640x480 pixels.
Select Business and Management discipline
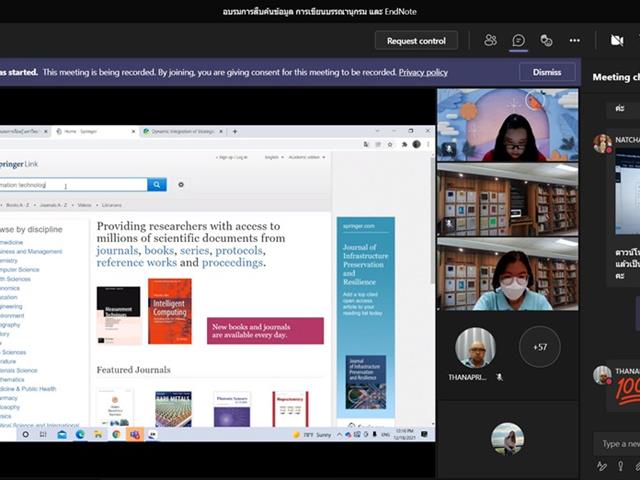31,251
